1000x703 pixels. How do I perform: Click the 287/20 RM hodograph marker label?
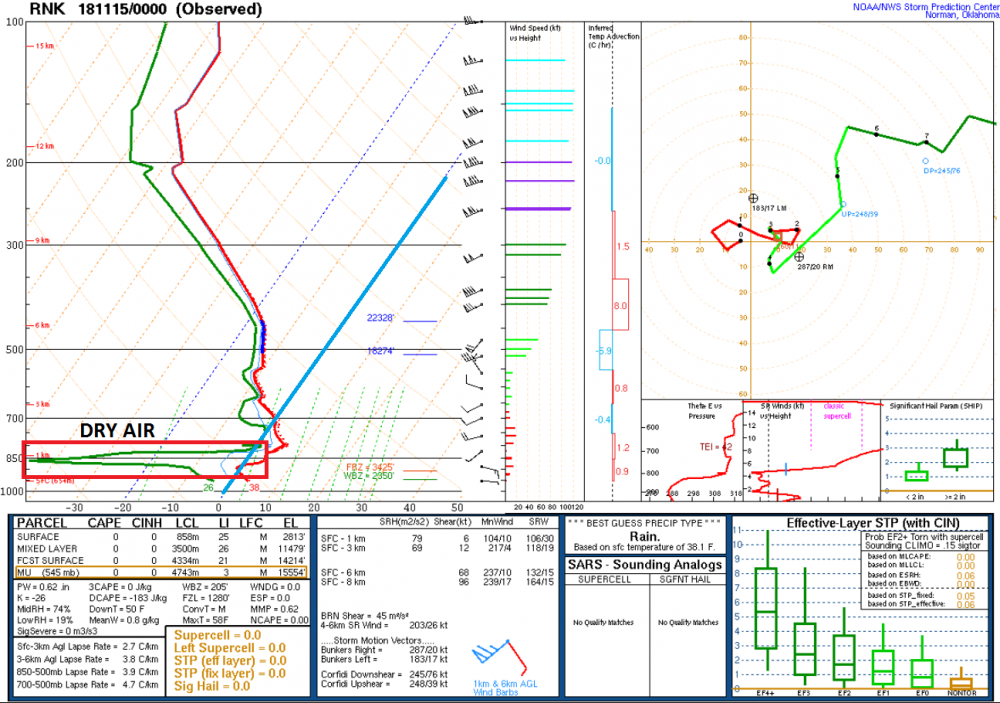(815, 267)
